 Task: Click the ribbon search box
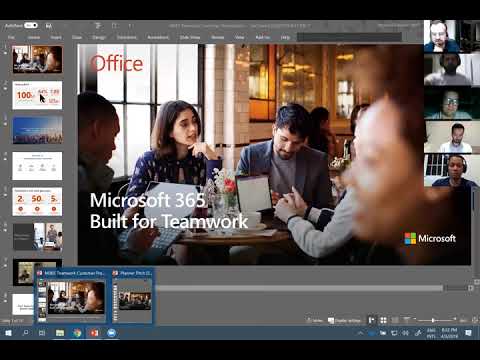349,37
